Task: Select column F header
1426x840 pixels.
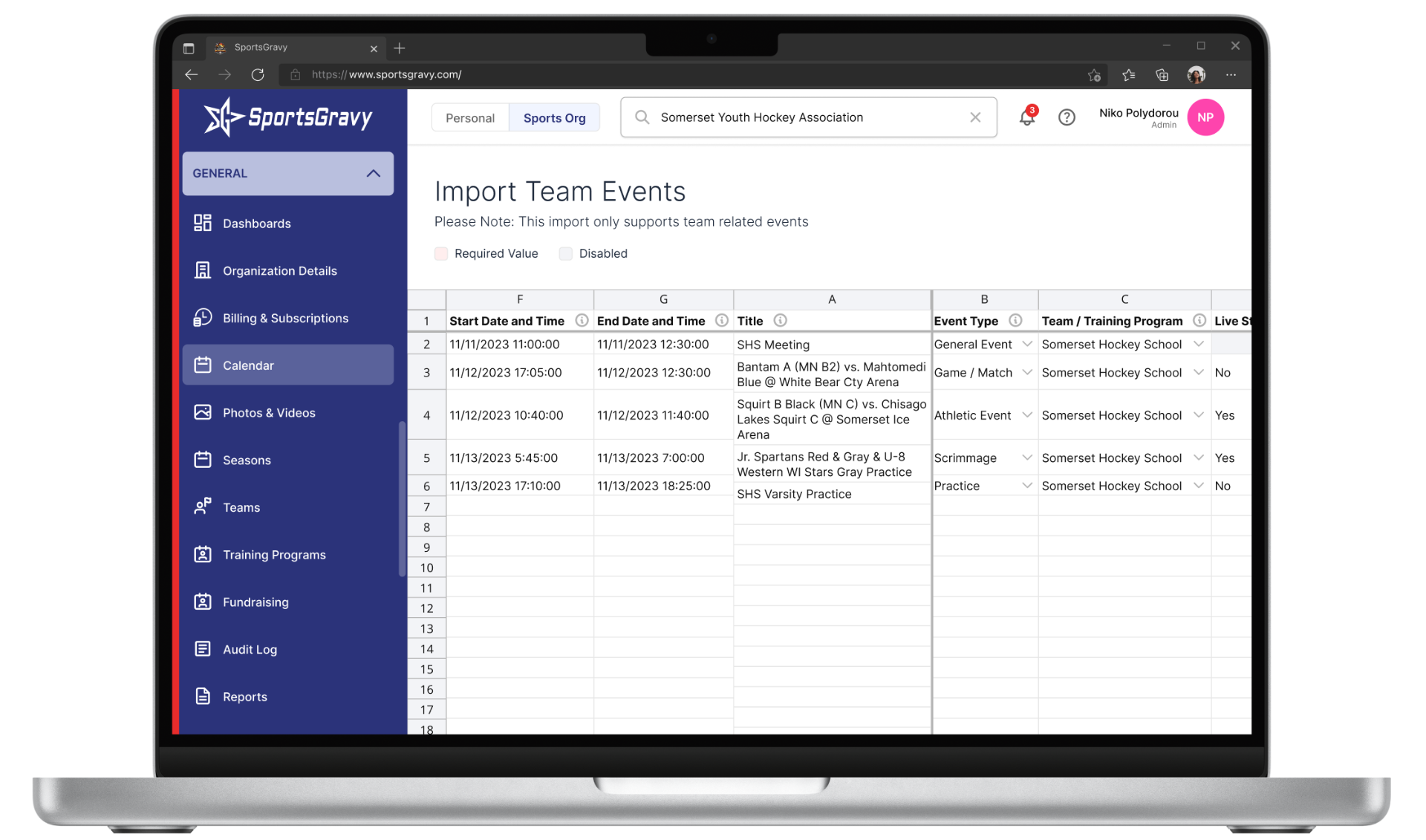Action: pos(519,299)
